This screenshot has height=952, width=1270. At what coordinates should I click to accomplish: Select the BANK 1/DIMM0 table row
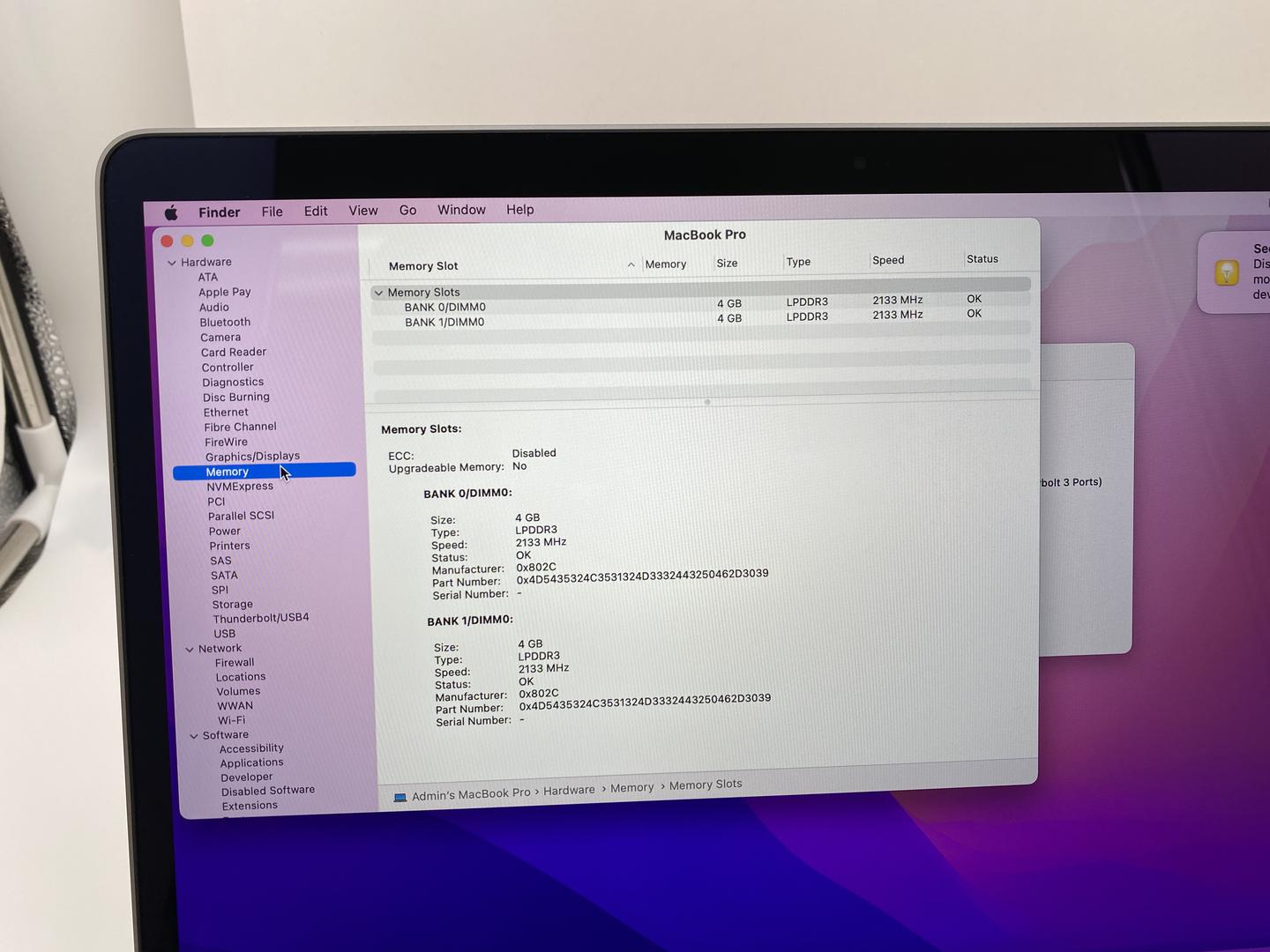click(x=701, y=319)
